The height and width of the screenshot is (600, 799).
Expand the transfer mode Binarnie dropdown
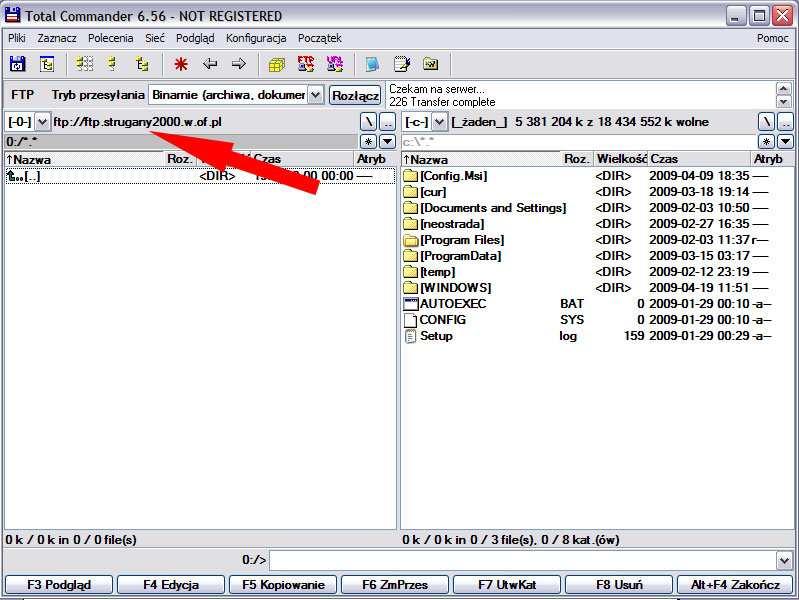click(x=315, y=95)
